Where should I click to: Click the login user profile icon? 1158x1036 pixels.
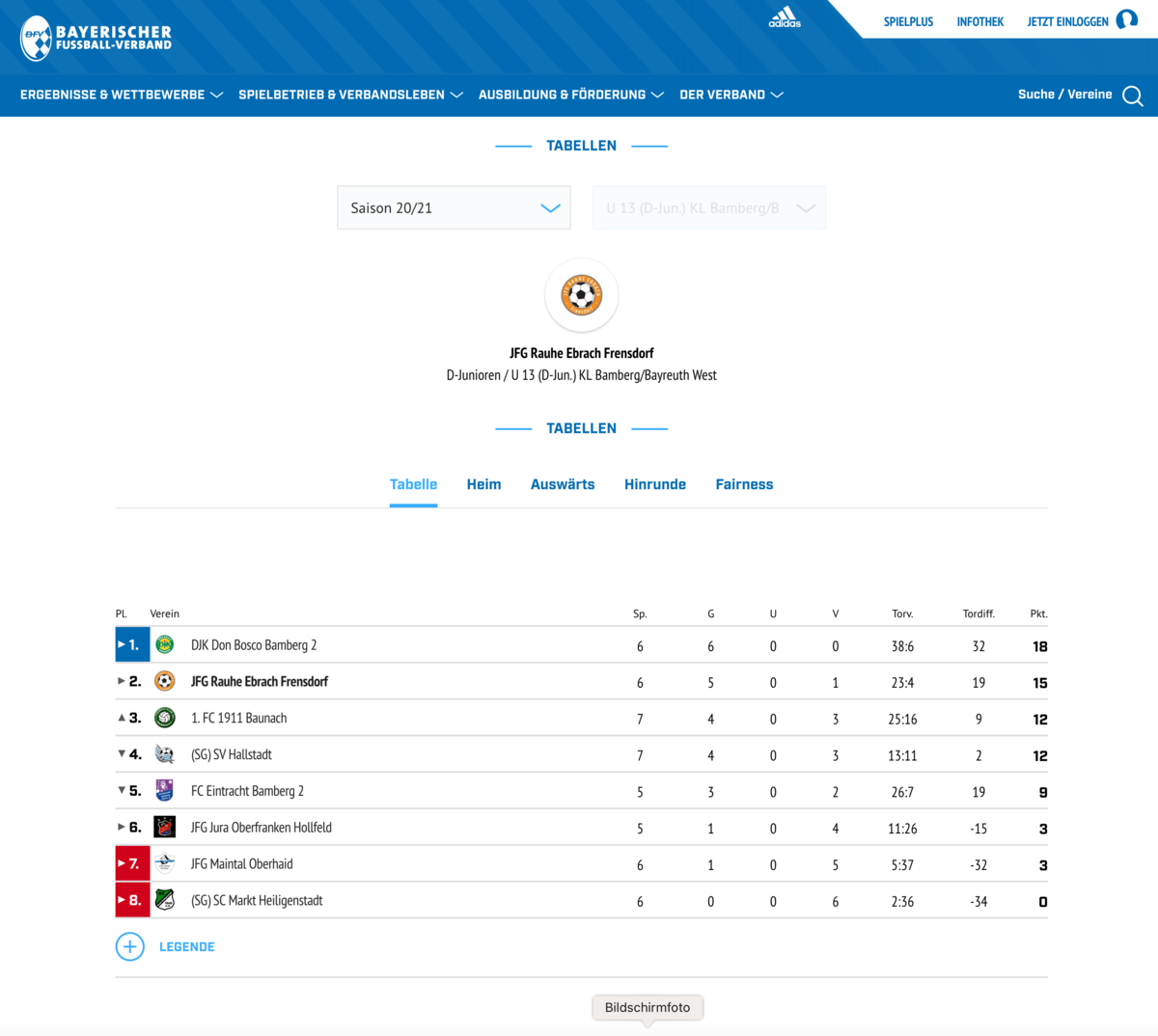click(x=1127, y=20)
